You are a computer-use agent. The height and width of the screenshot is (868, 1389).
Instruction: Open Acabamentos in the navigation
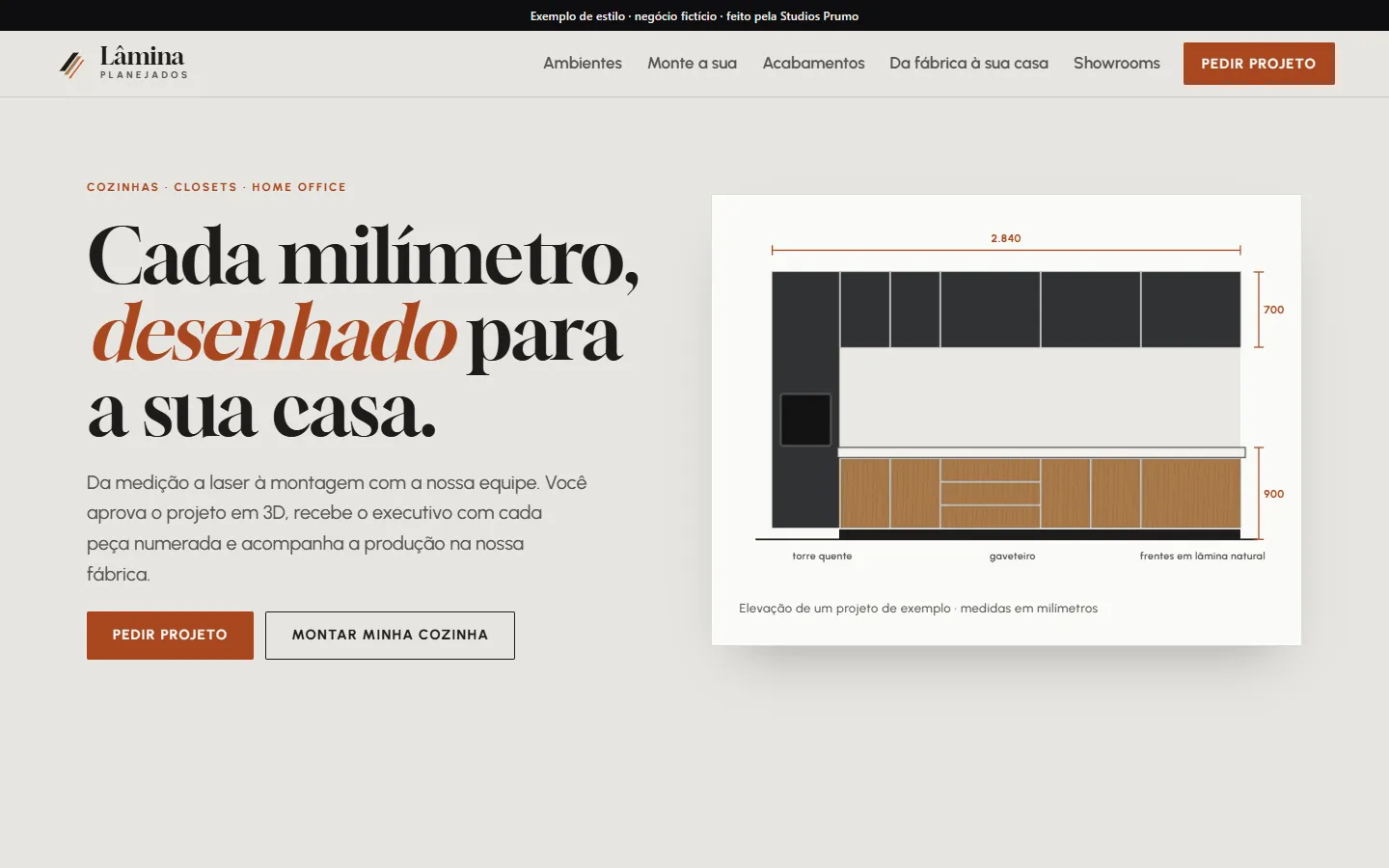pyautogui.click(x=813, y=64)
